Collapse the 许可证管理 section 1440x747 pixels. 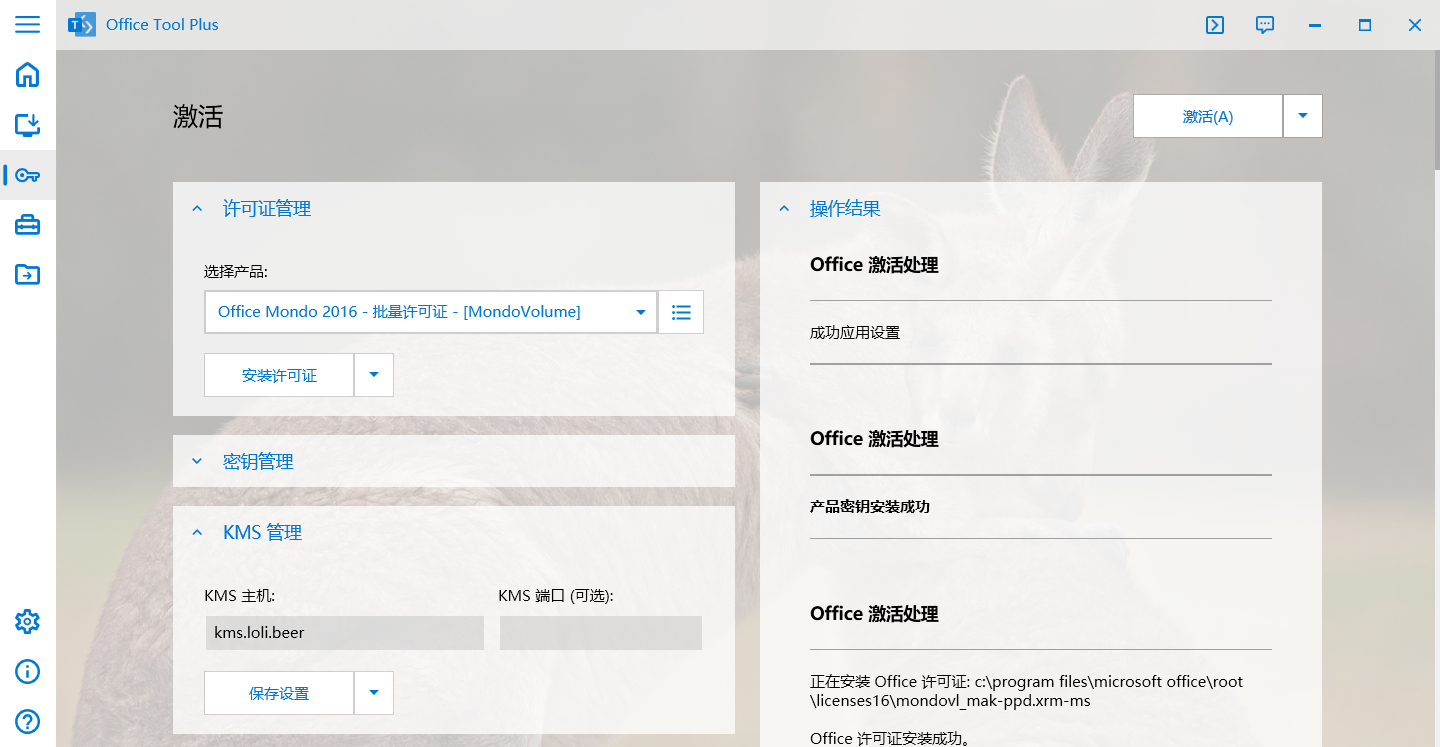197,208
